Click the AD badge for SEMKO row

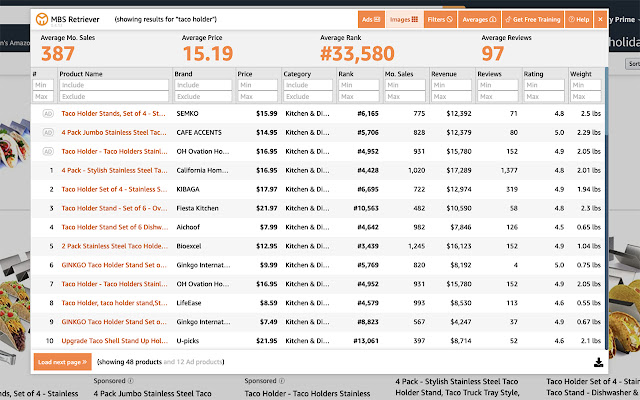[48, 113]
